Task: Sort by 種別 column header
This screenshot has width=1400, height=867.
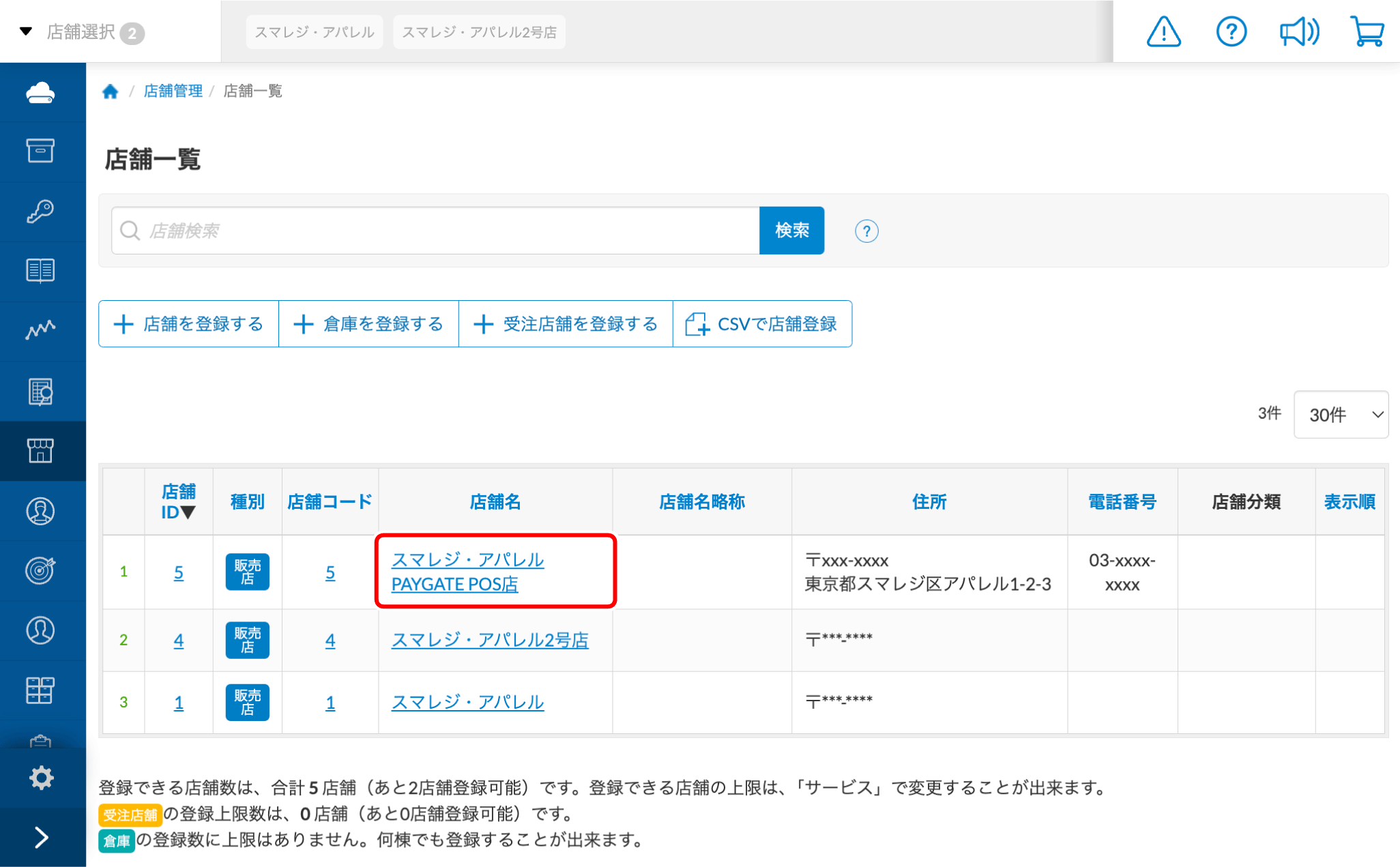Action: click(247, 502)
